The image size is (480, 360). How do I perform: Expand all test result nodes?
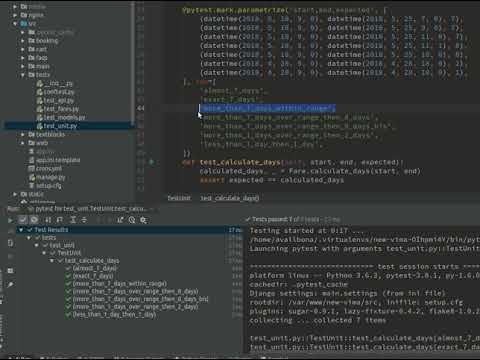[x=73, y=220]
